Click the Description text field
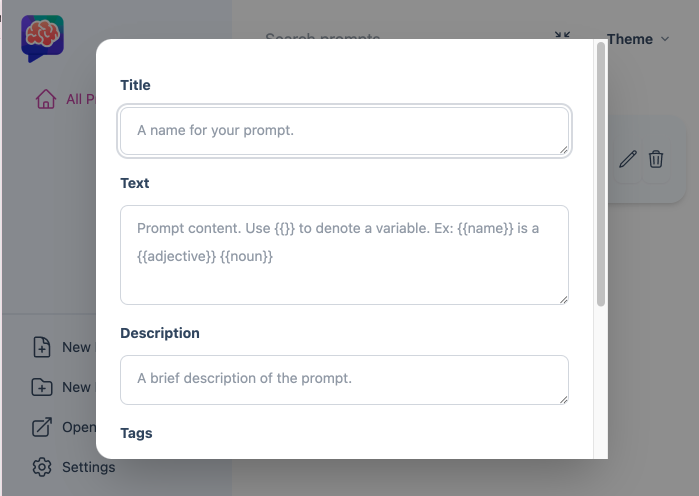Viewport: 699px width, 496px height. point(344,380)
